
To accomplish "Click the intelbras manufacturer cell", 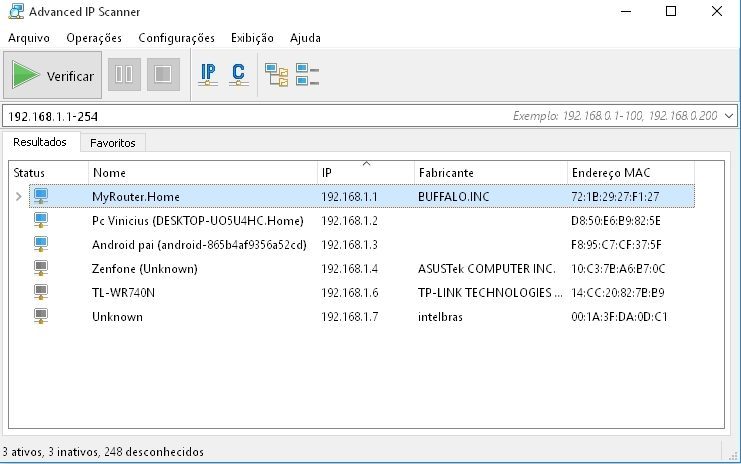I will (440, 317).
